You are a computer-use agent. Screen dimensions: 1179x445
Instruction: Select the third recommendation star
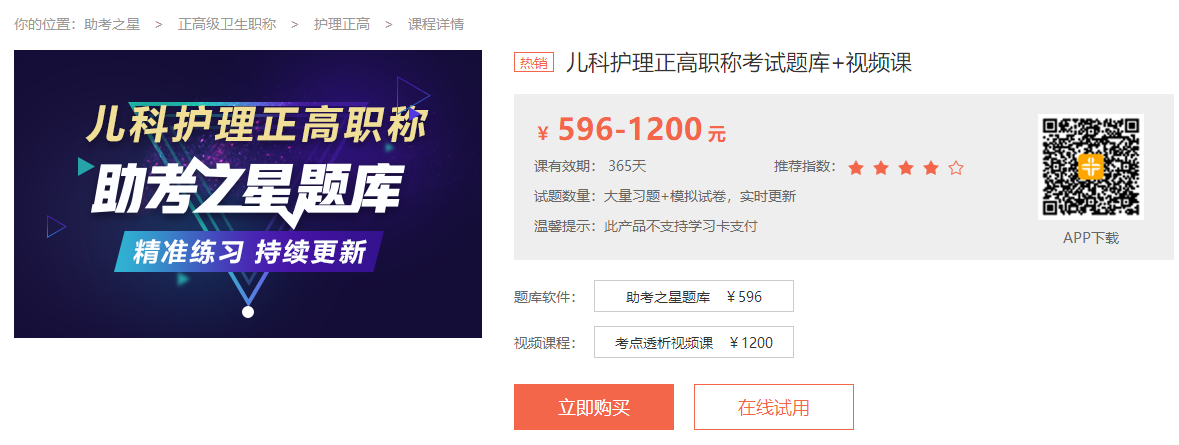(x=905, y=168)
